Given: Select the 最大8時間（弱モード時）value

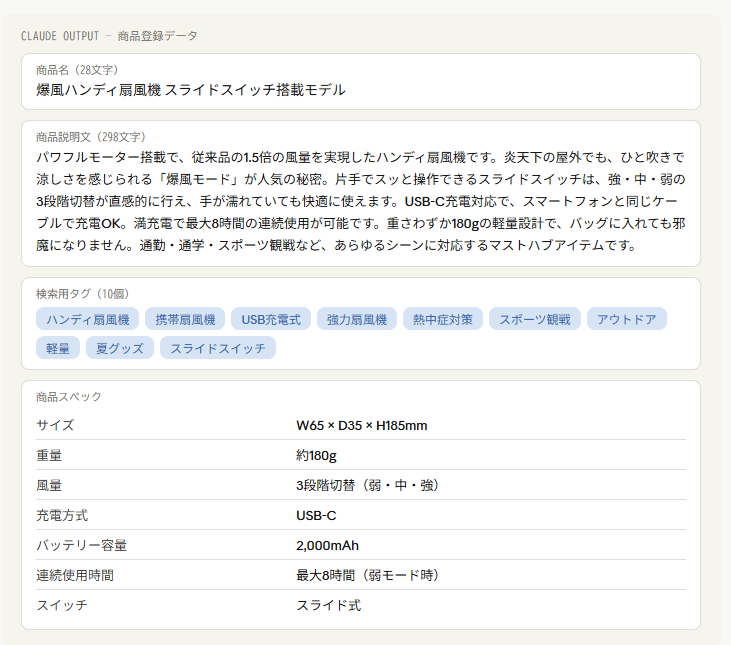Looking at the screenshot, I should 367,575.
